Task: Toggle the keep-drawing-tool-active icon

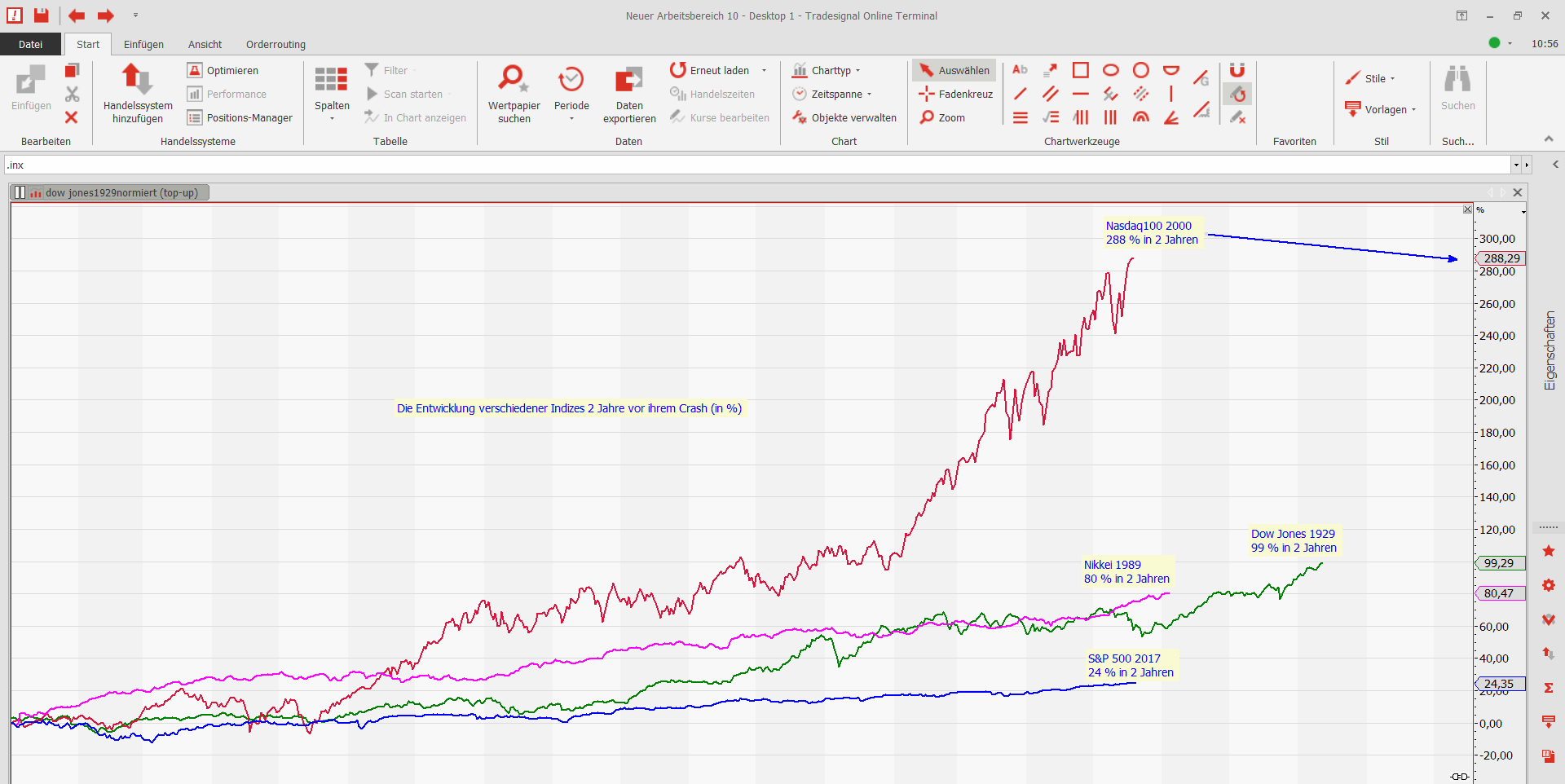Action: point(1237,94)
